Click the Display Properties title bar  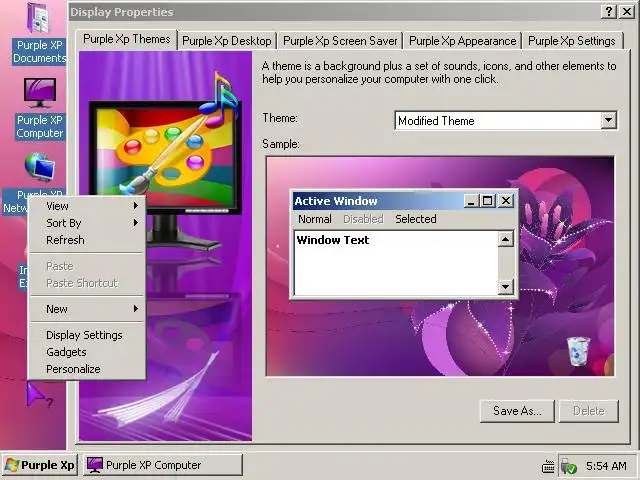coord(334,12)
